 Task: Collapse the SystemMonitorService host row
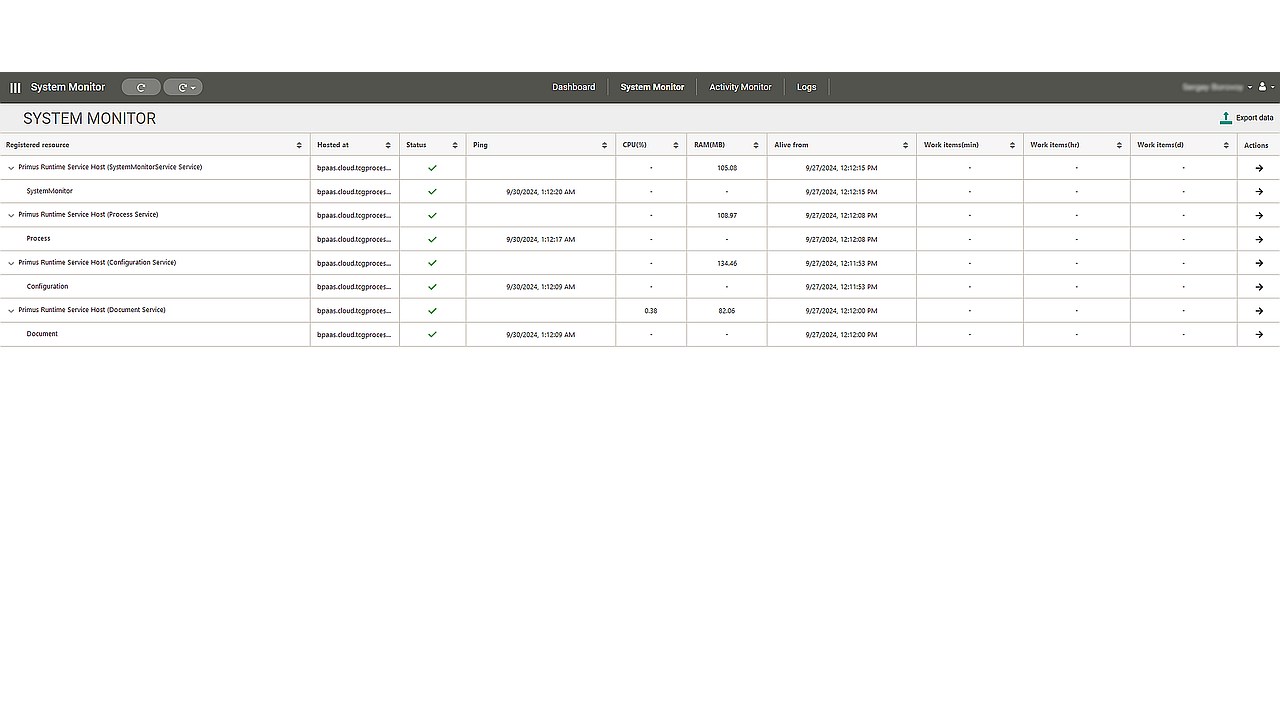(11, 168)
